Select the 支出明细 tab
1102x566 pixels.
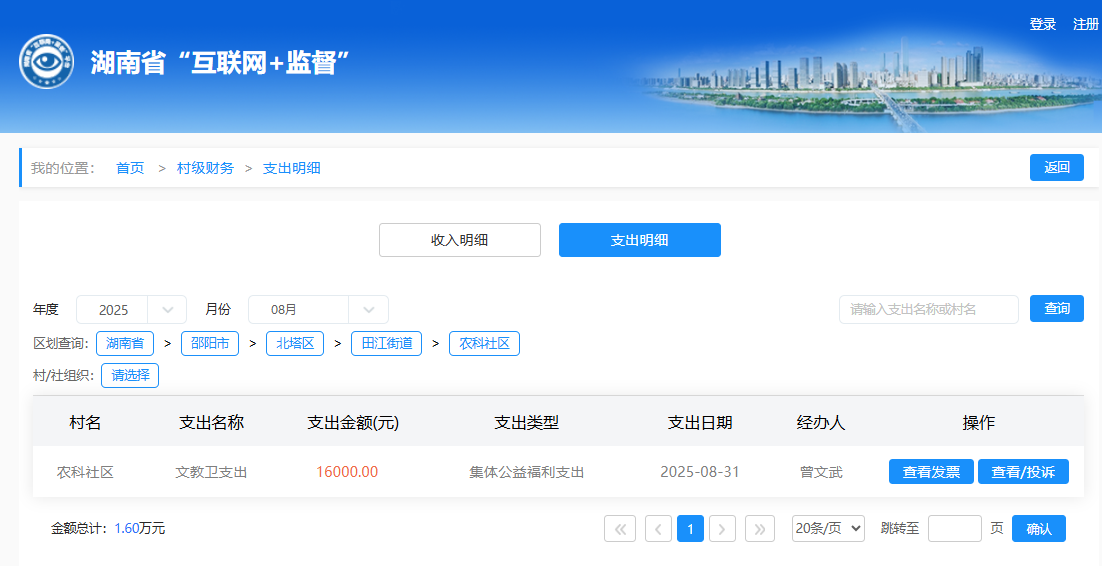[640, 240]
